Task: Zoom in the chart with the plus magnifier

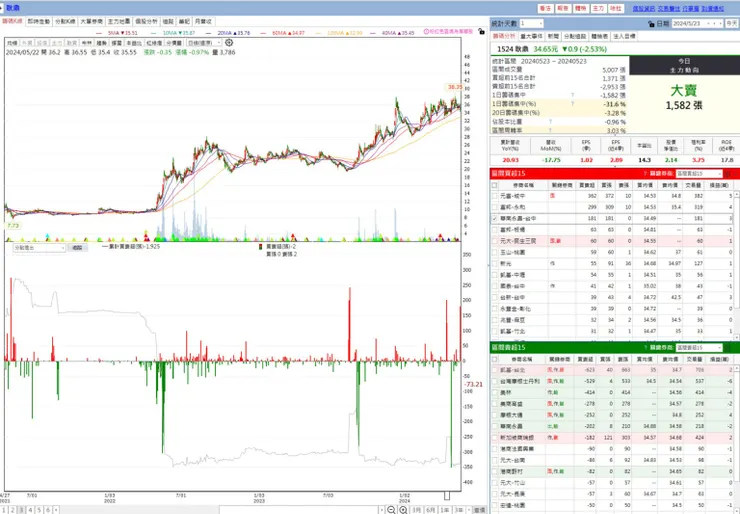Action: coord(404,510)
